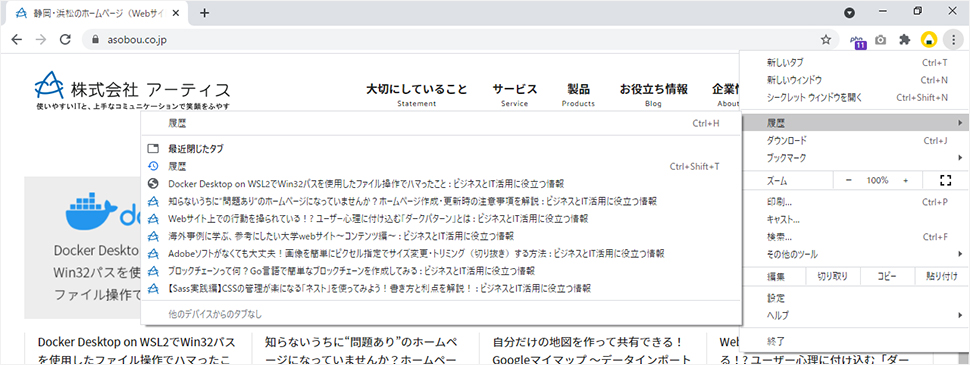The image size is (970, 365).
Task: Select 検索... from the Chrome menu
Action: point(854,237)
